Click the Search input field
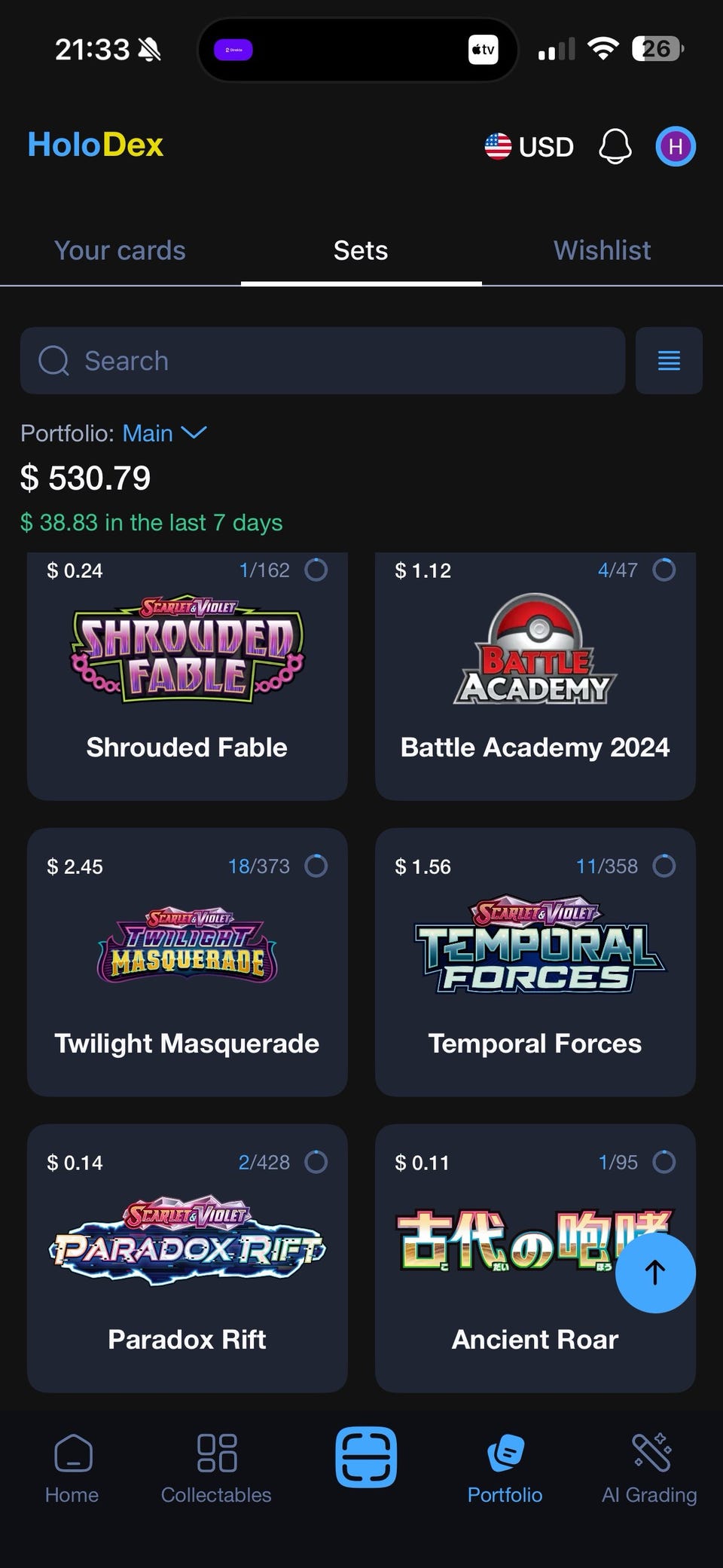Screen dimensions: 723x1568 click(322, 360)
